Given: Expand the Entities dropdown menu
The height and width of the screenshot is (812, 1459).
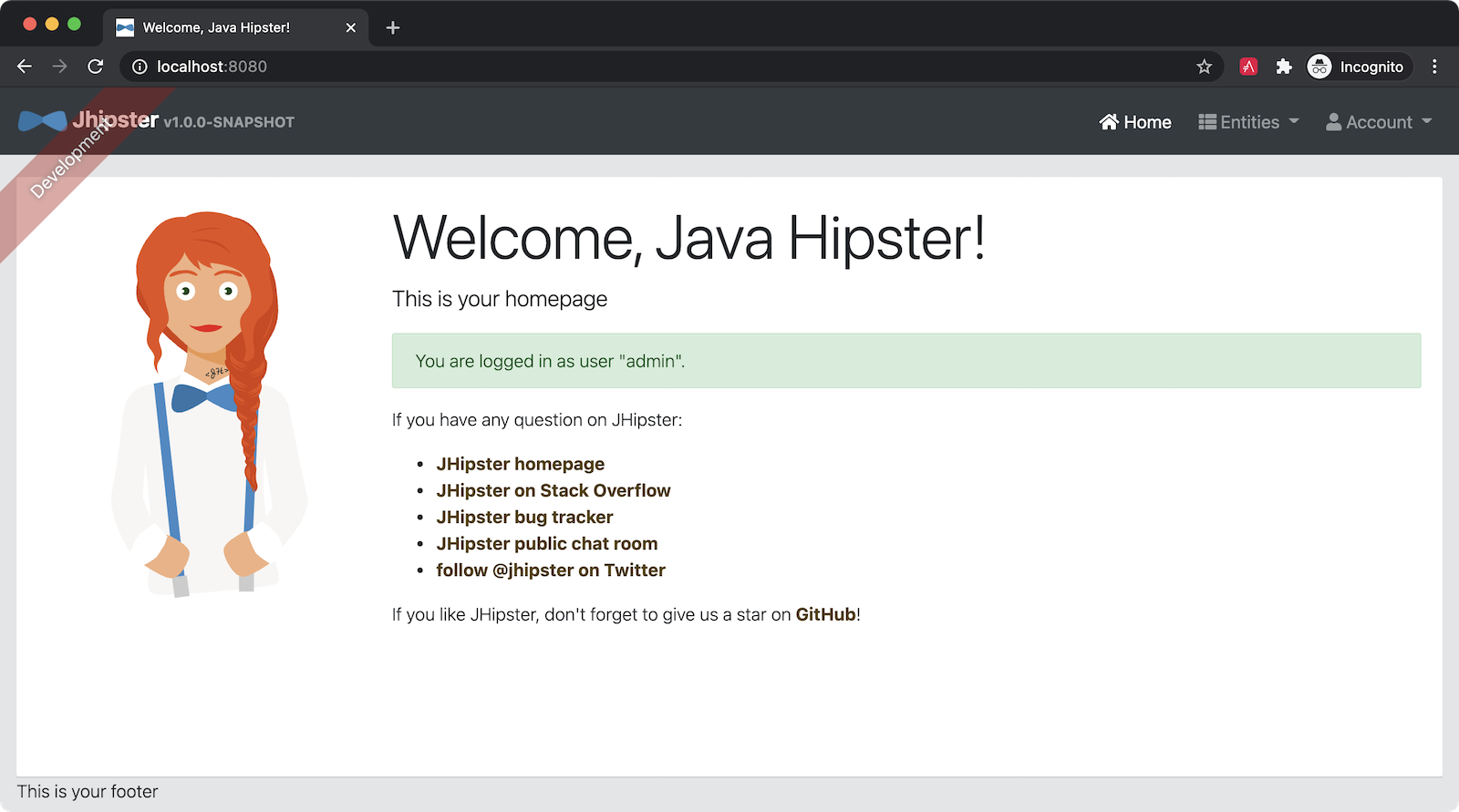Looking at the screenshot, I should (1248, 122).
